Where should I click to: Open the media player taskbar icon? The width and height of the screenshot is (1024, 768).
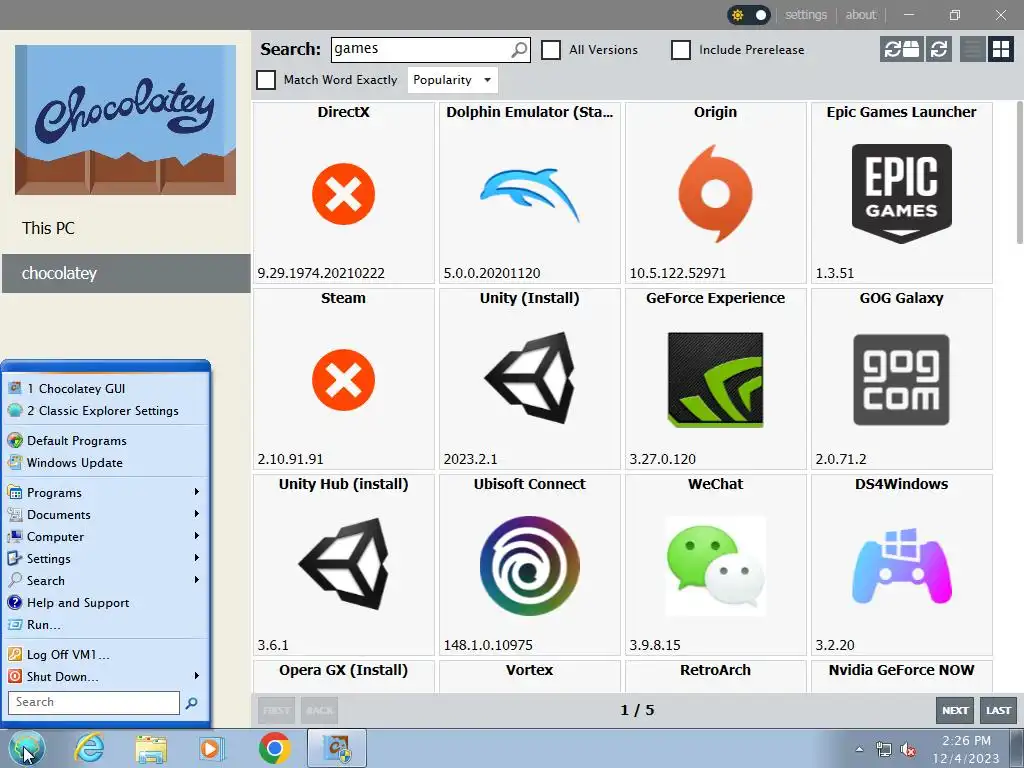coord(212,748)
